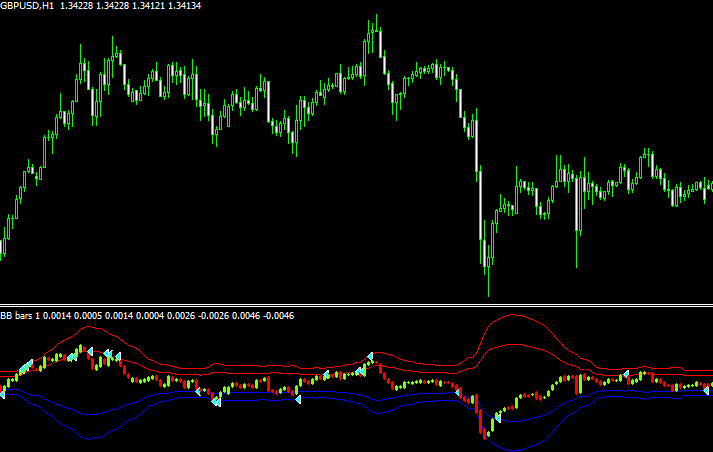Click the positive 0.0026 indicator value

(181, 316)
